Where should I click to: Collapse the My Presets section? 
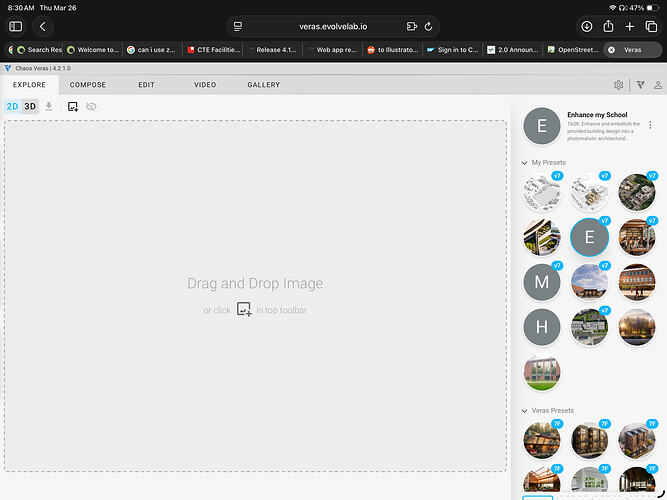tap(524, 162)
